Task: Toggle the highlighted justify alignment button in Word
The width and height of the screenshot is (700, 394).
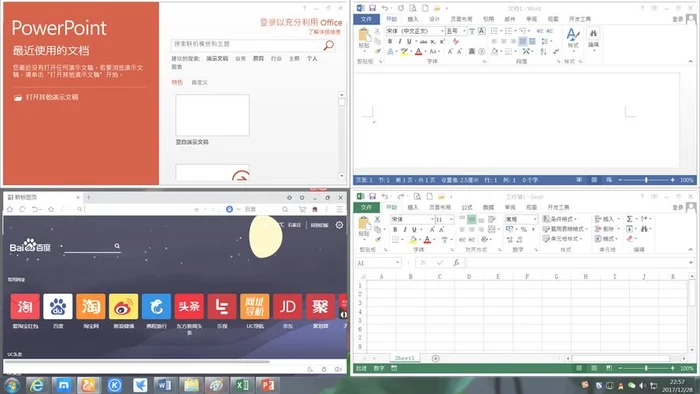Action: [522, 41]
